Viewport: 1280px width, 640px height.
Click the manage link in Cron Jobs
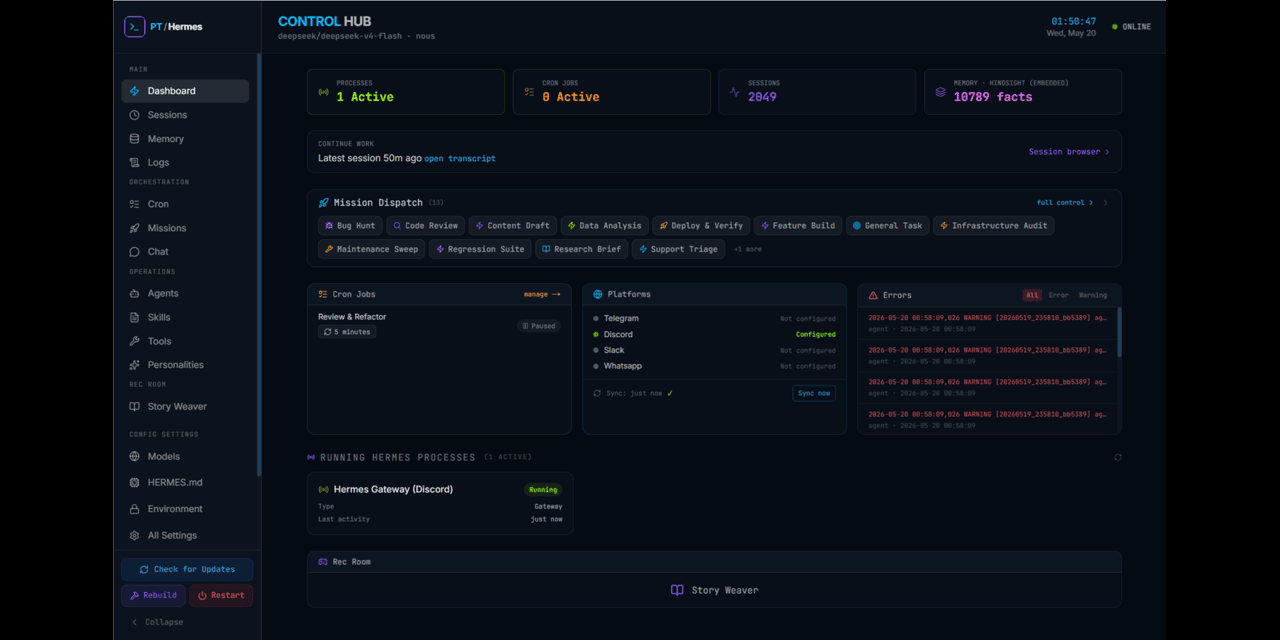pos(542,295)
